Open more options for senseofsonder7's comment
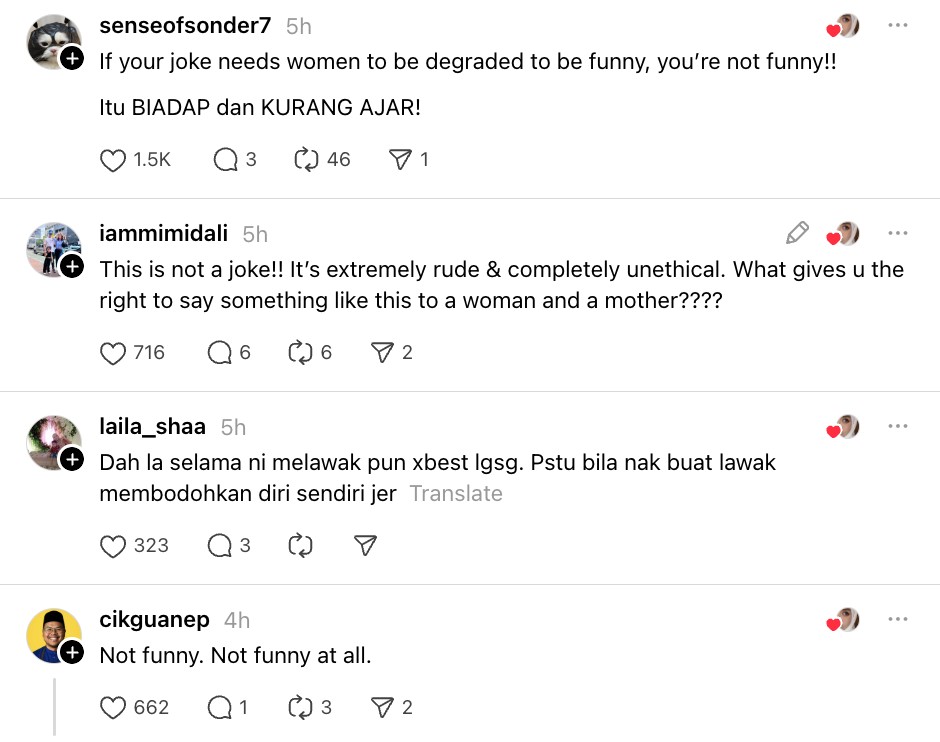The image size is (940, 742). coord(897,26)
